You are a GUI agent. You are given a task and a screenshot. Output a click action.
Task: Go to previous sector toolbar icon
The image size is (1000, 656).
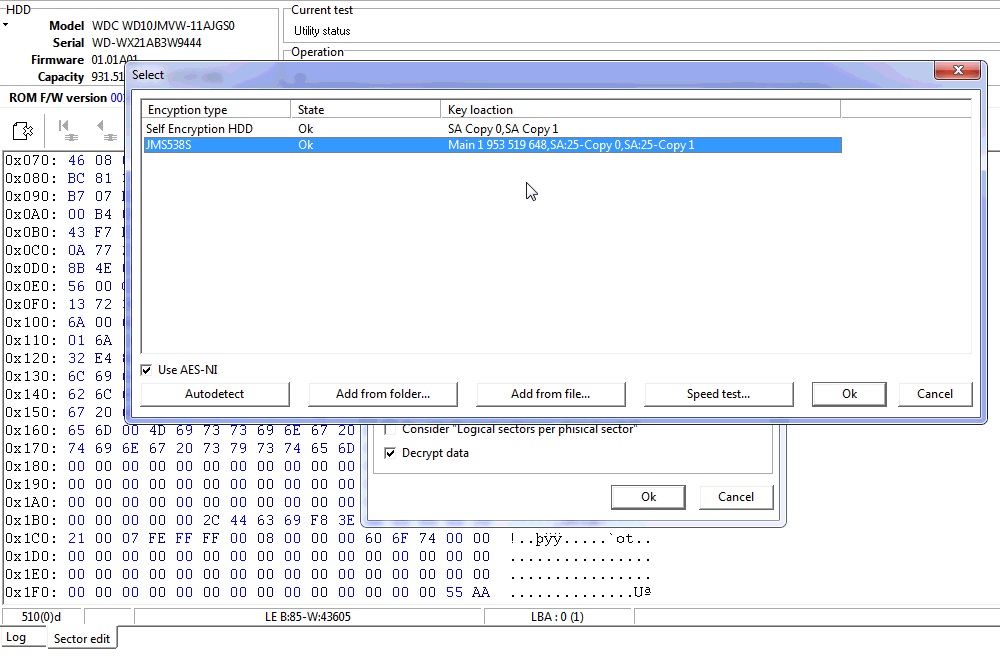105,130
